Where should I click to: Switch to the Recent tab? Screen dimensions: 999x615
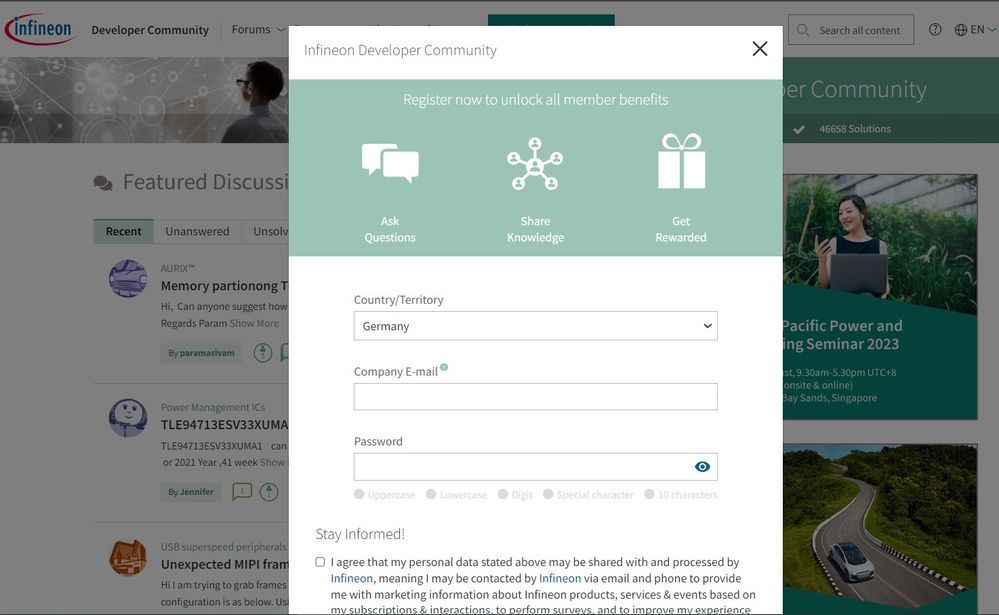(x=124, y=231)
